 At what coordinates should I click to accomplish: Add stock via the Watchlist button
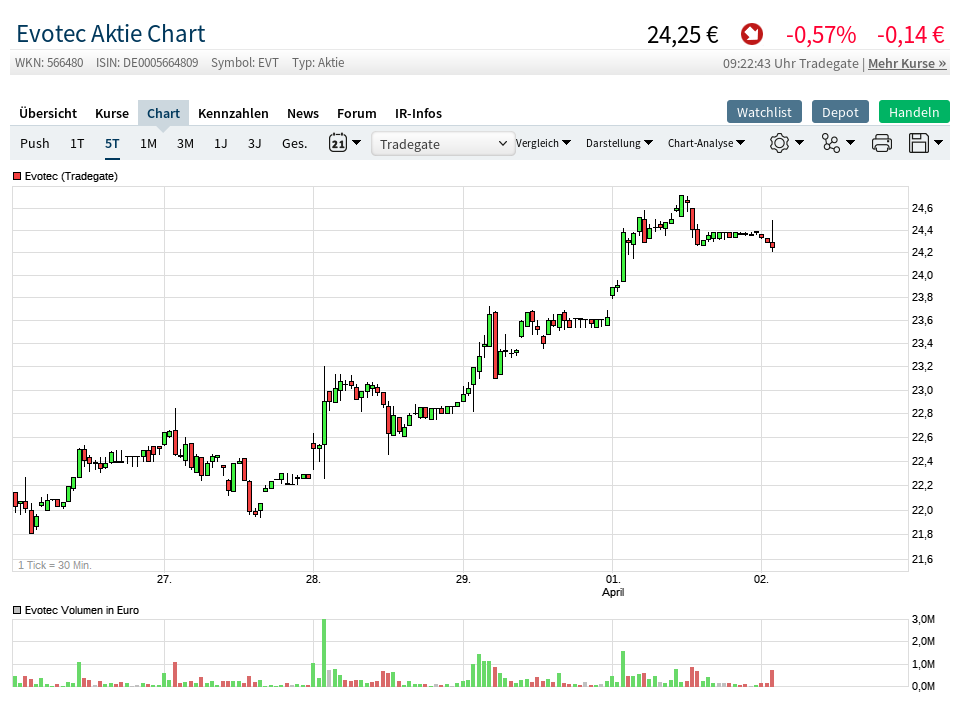(764, 112)
